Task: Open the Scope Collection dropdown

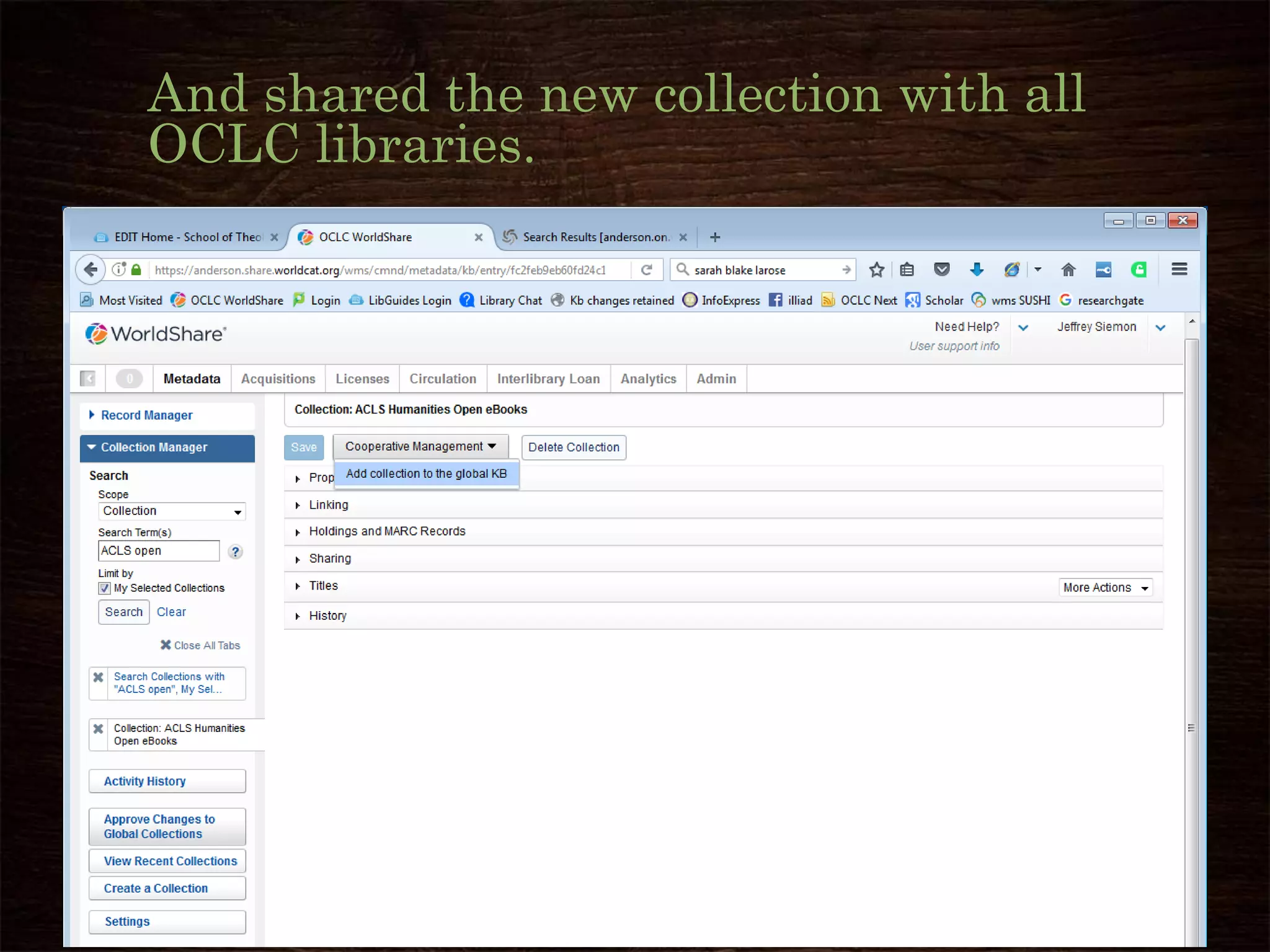Action: point(172,511)
